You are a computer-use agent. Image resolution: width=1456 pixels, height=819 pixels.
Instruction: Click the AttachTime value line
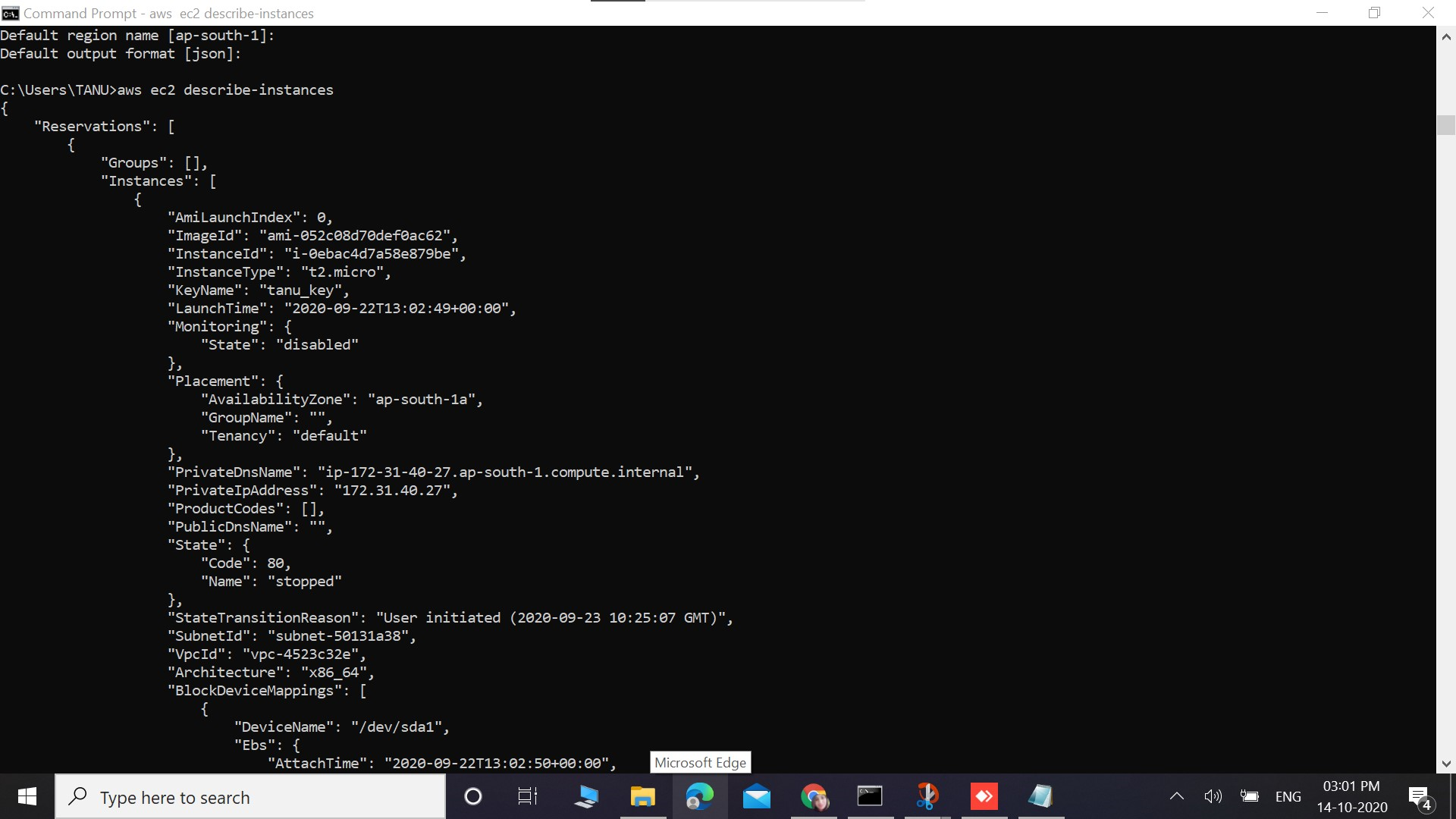[442, 764]
